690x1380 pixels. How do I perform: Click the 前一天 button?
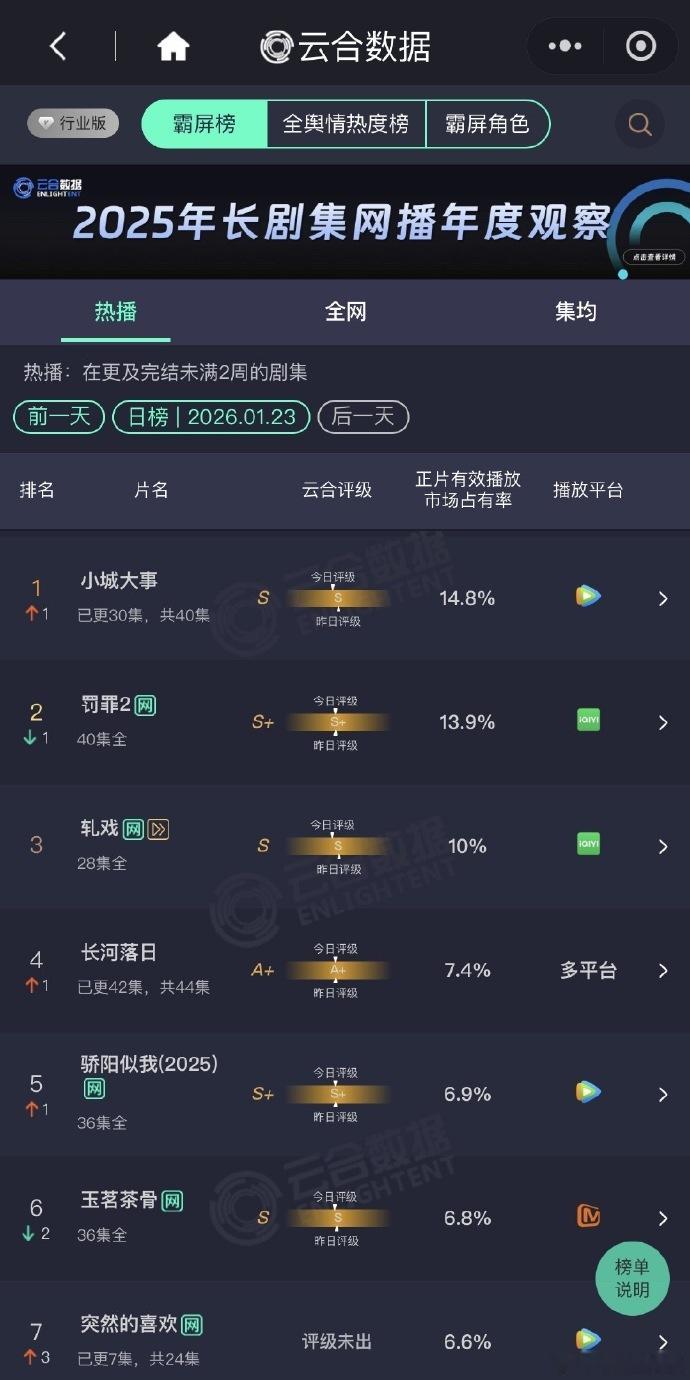pos(57,417)
